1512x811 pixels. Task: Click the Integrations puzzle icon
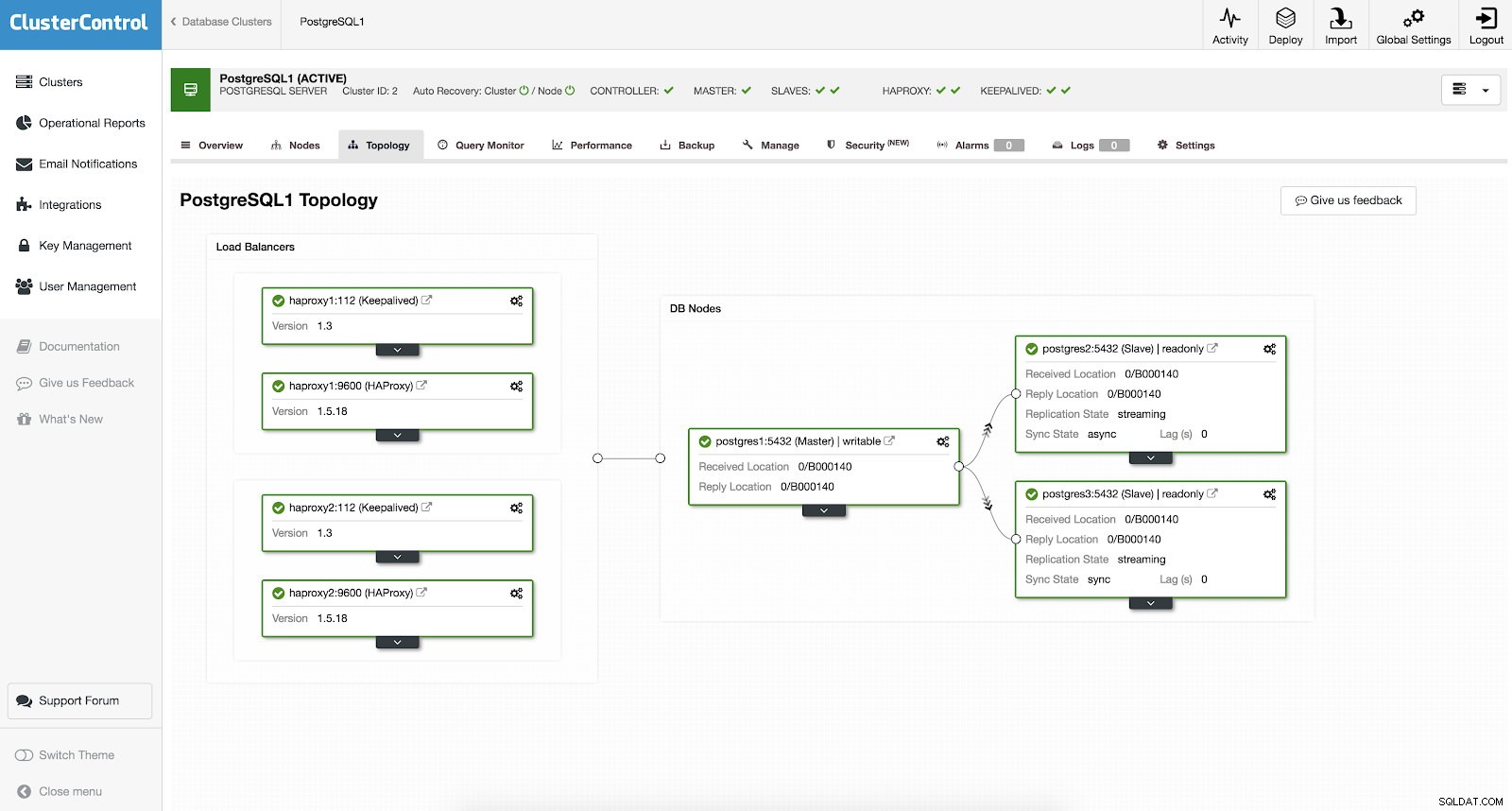(x=24, y=205)
